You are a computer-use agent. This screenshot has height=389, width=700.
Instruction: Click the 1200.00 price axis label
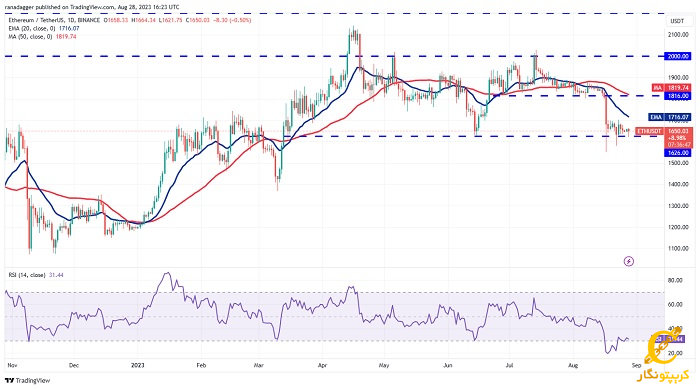pyautogui.click(x=678, y=227)
